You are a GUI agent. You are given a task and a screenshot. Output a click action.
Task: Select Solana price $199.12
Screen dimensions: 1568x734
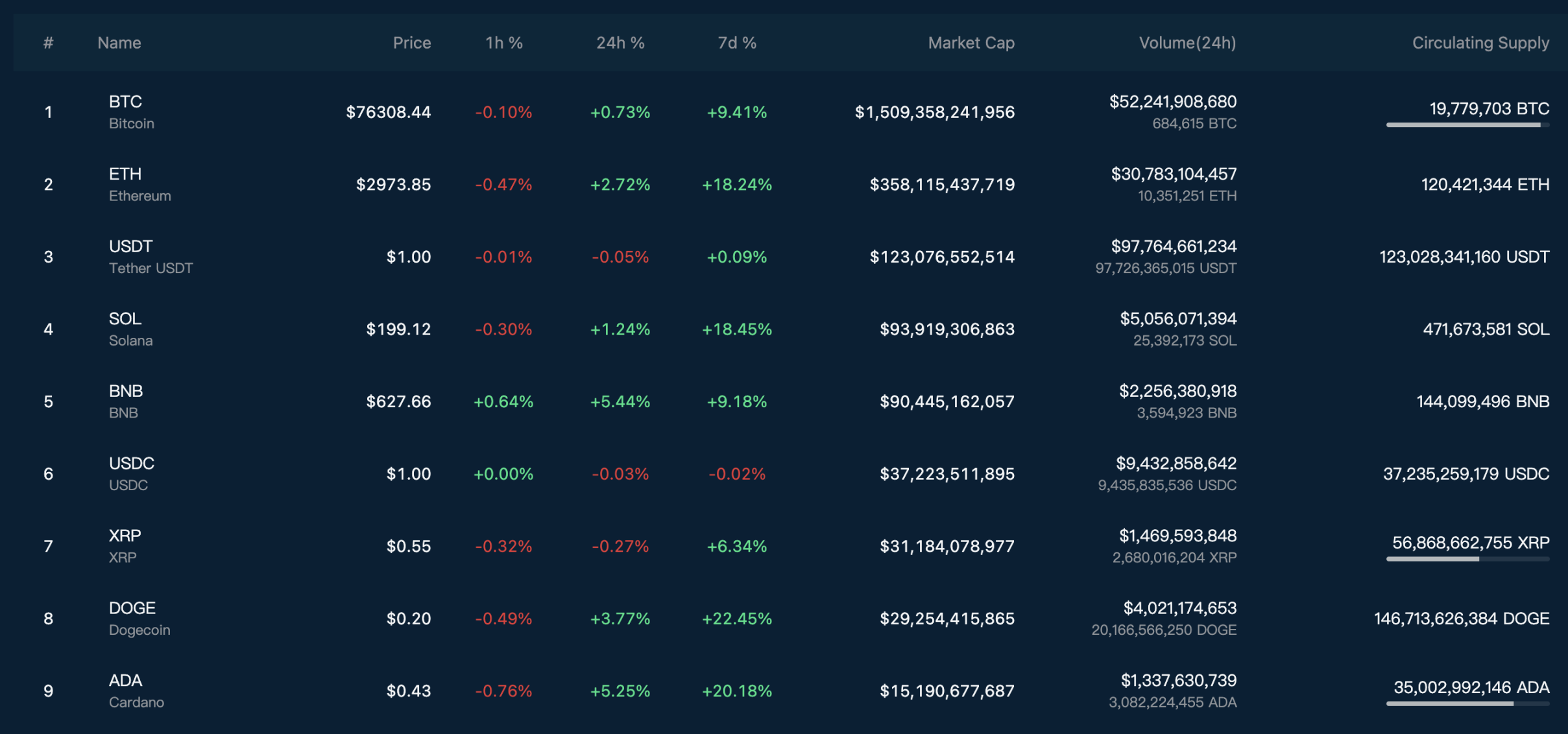coord(398,329)
